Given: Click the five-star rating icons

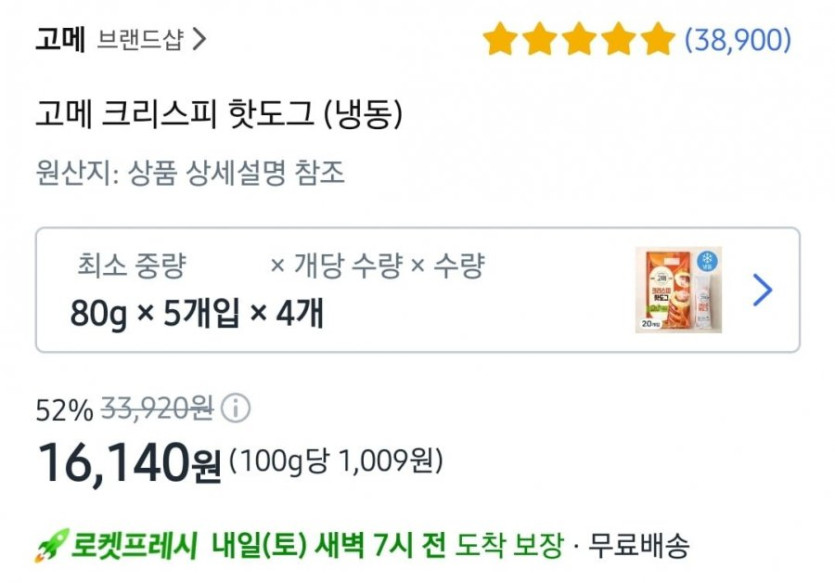Looking at the screenshot, I should [x=579, y=40].
